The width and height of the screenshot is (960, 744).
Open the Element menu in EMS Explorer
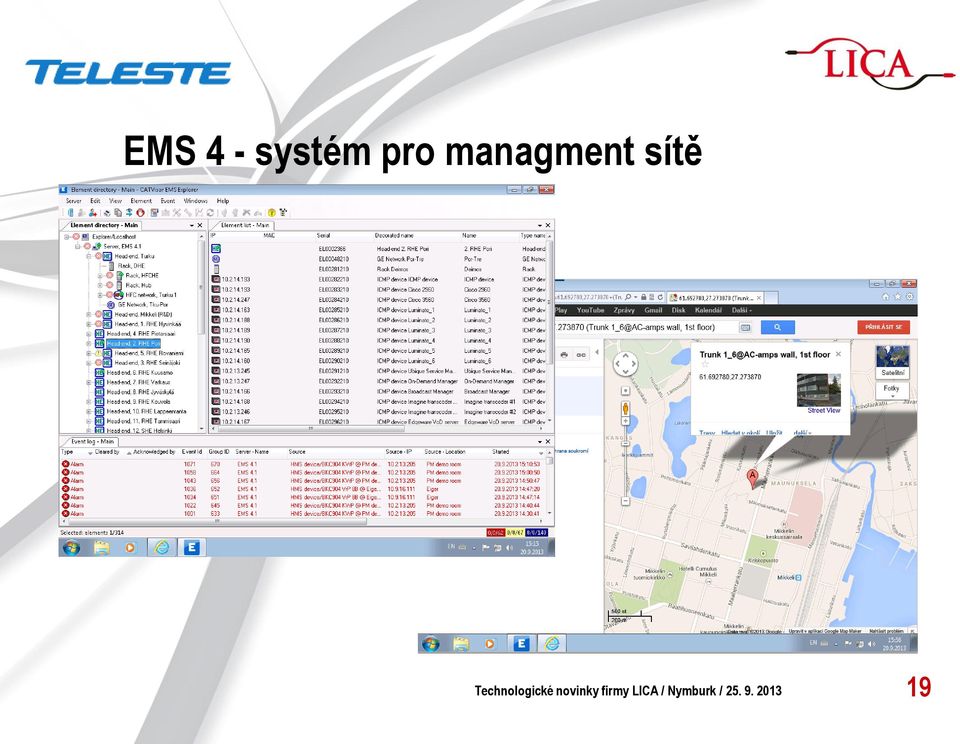[x=141, y=201]
